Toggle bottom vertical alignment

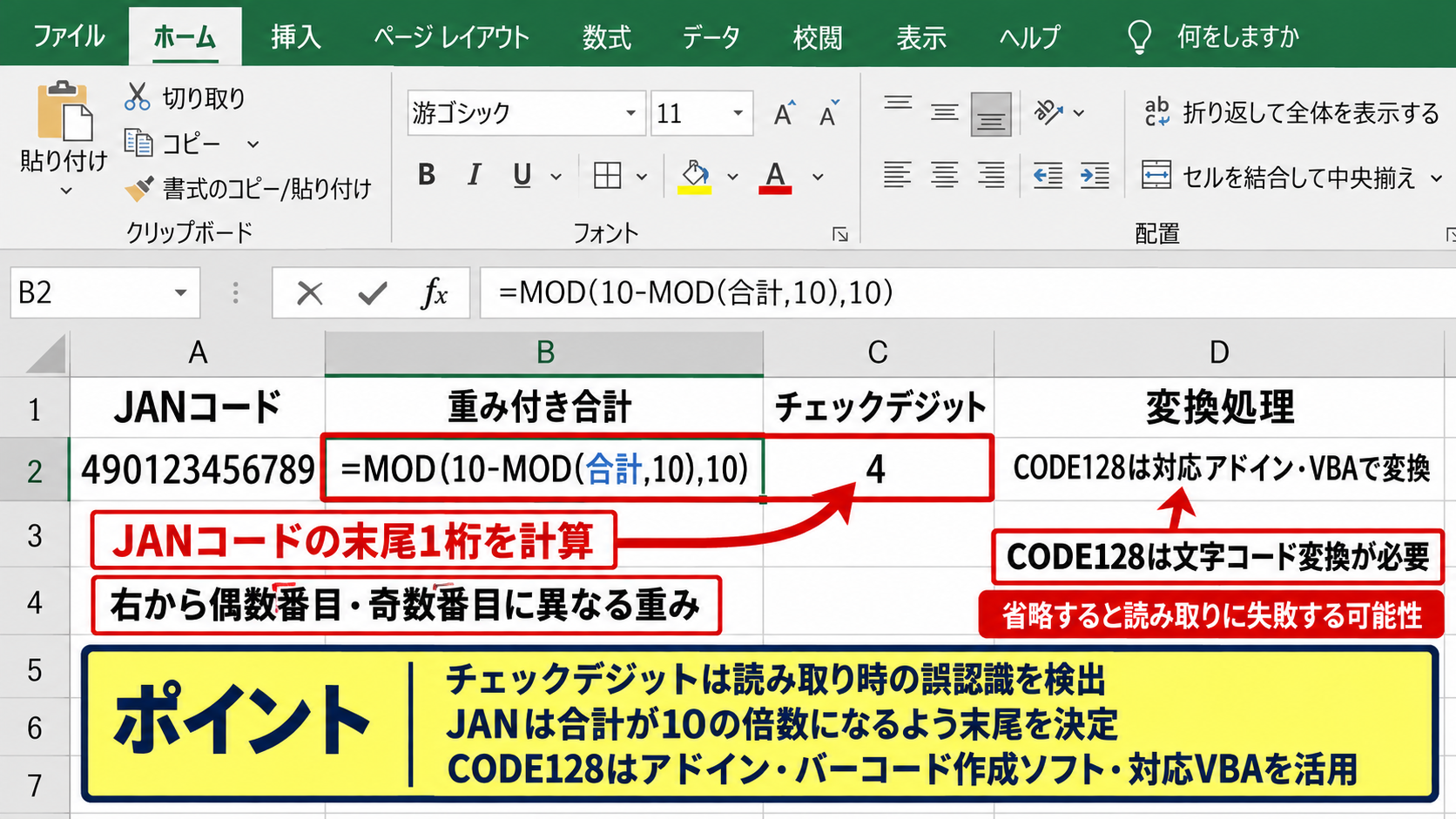[x=991, y=114]
